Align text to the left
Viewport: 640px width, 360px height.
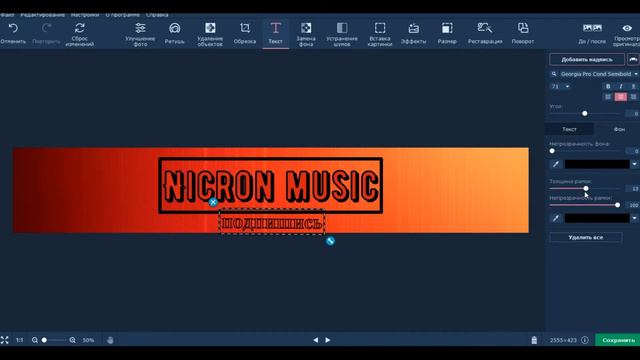pos(608,97)
